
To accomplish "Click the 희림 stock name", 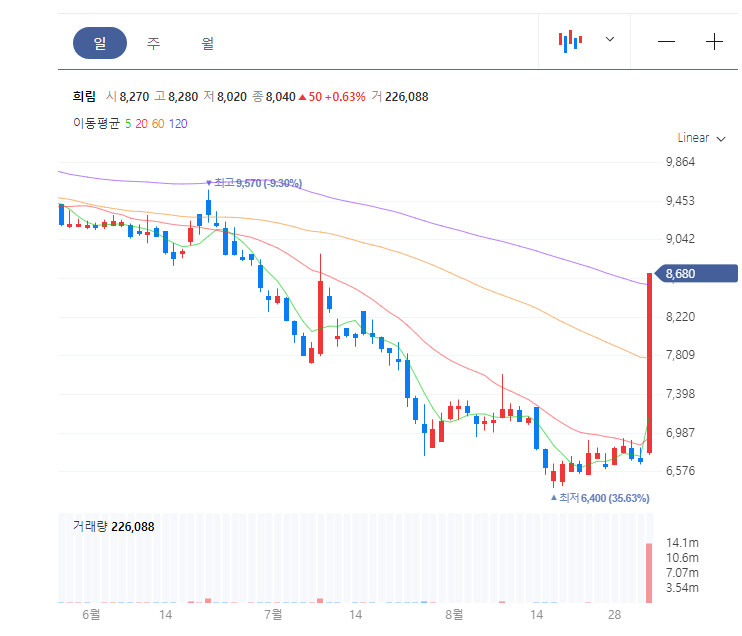I will click(x=84, y=97).
